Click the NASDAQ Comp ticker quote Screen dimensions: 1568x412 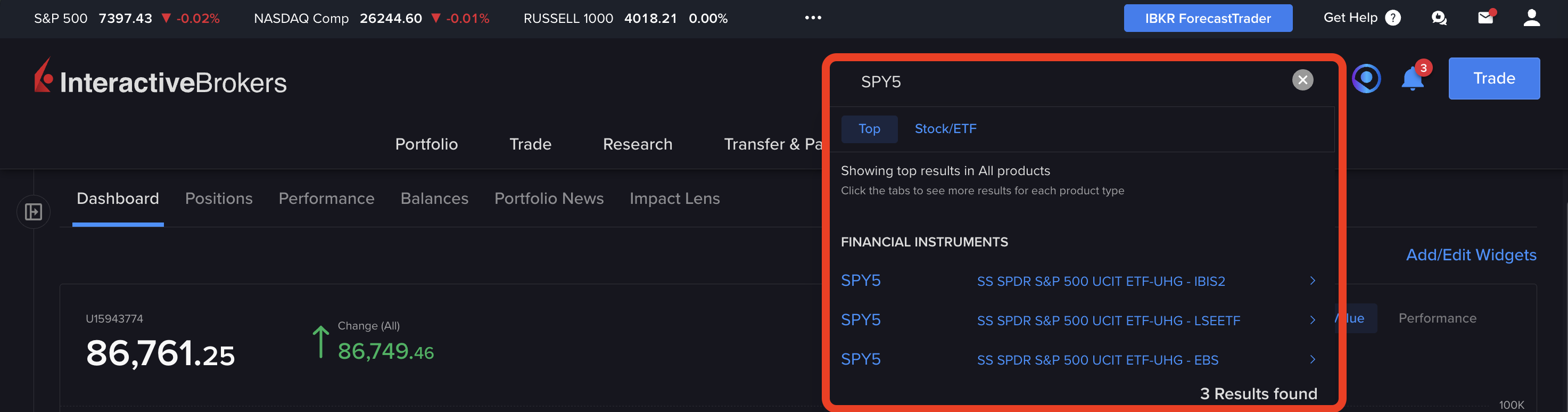tap(372, 18)
